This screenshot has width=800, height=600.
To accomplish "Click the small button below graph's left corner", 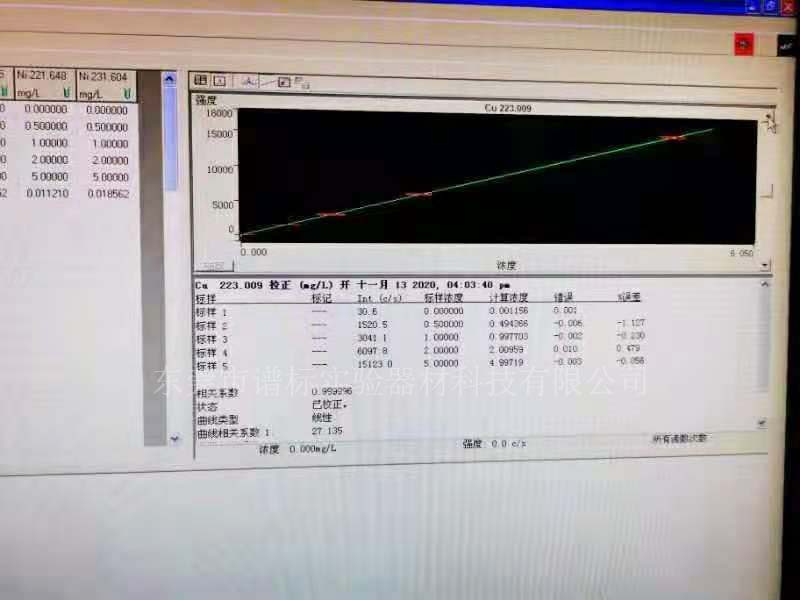I will pos(213,266).
